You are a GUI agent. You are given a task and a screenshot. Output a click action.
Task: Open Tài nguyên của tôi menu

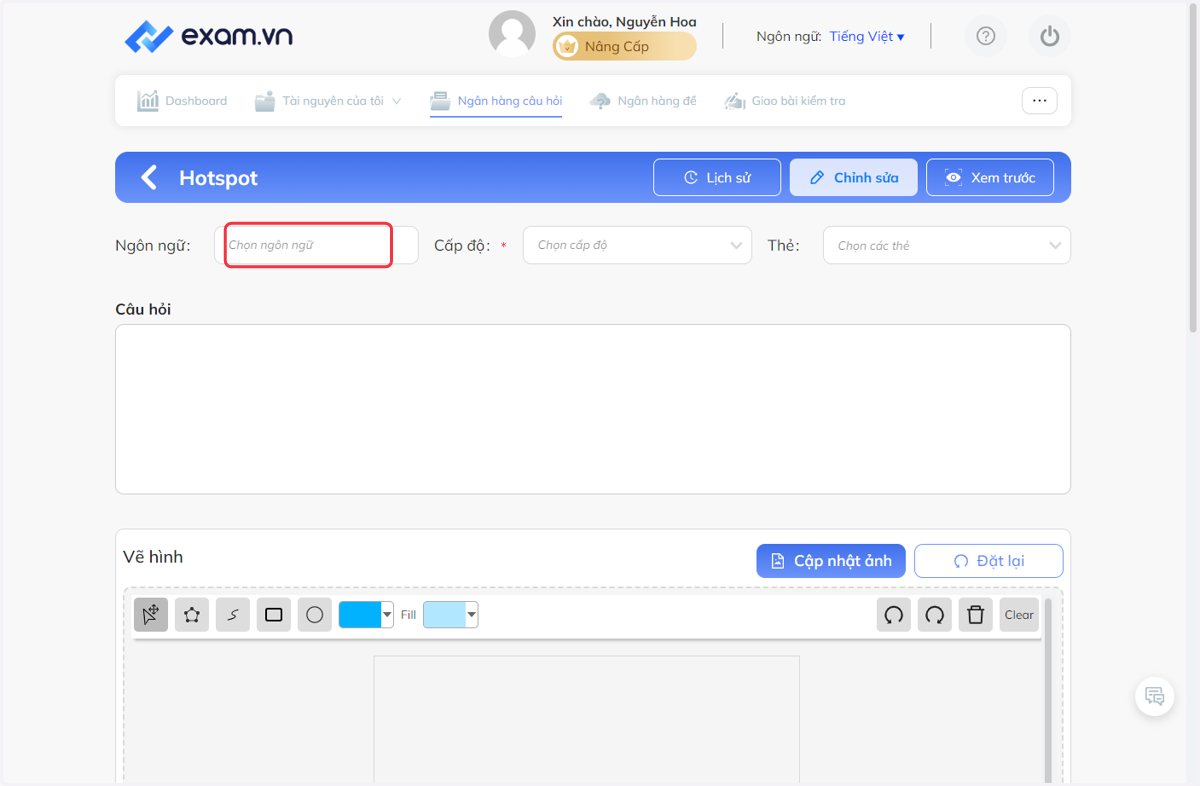328,101
